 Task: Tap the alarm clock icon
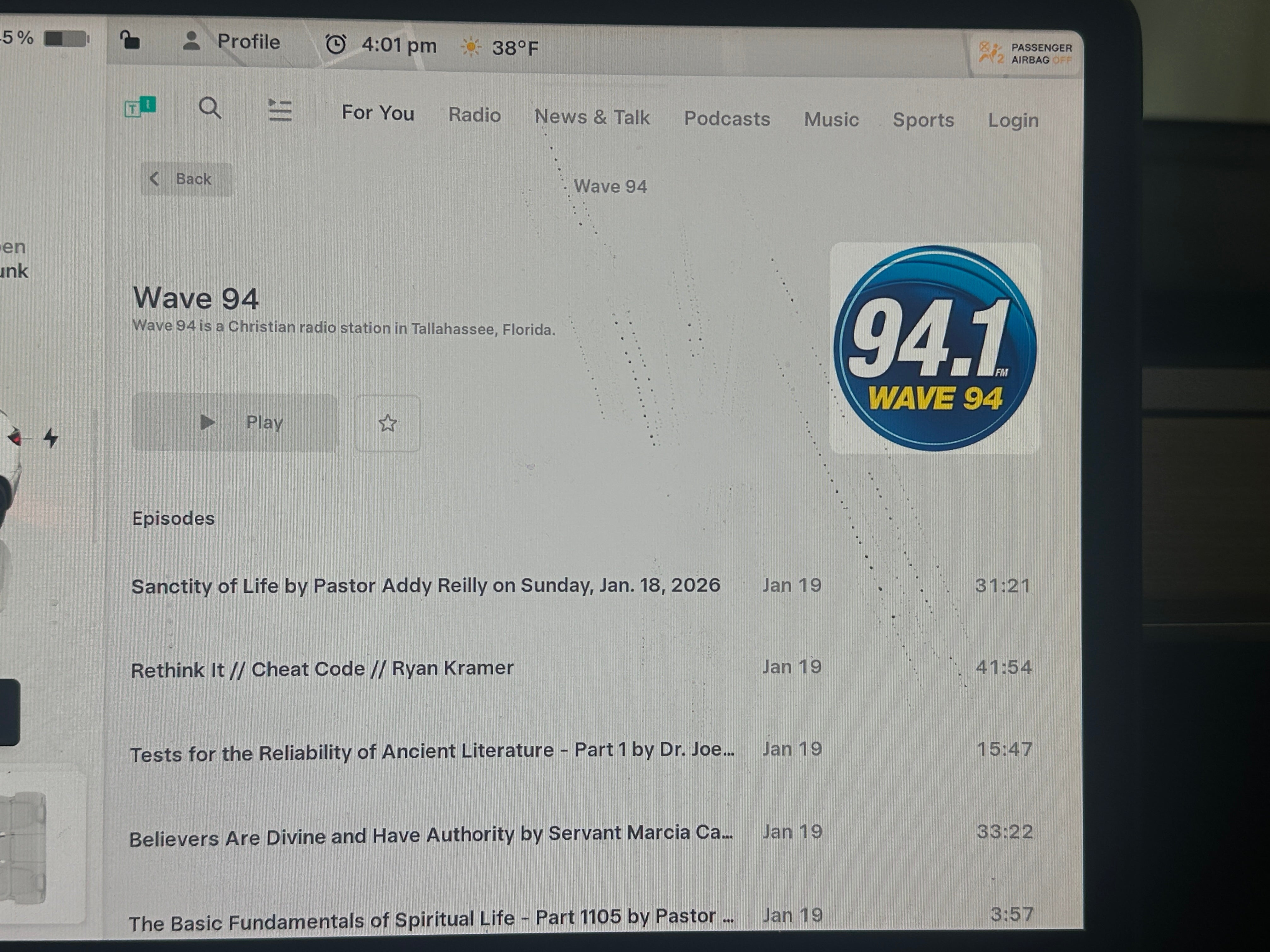coord(336,44)
